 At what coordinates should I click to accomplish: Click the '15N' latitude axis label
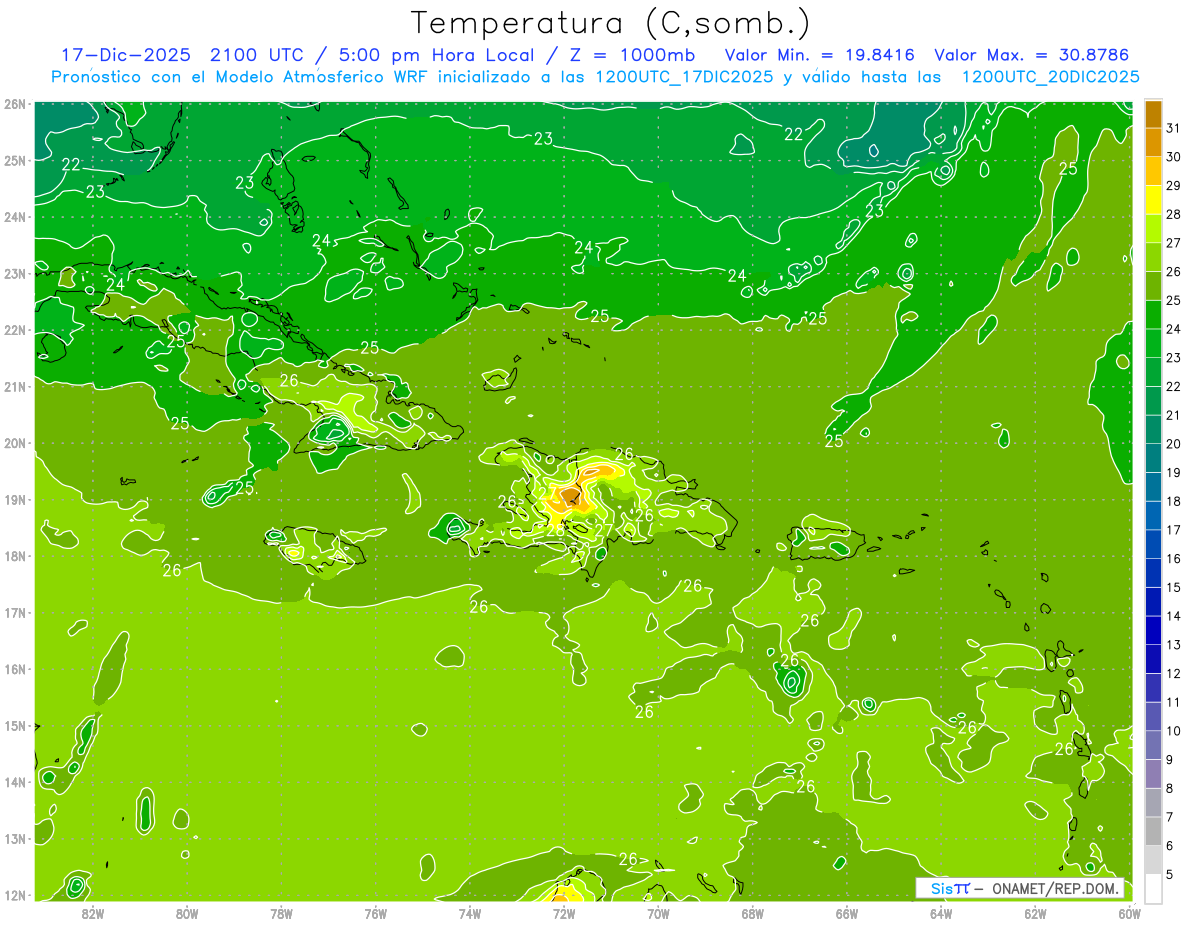16,726
